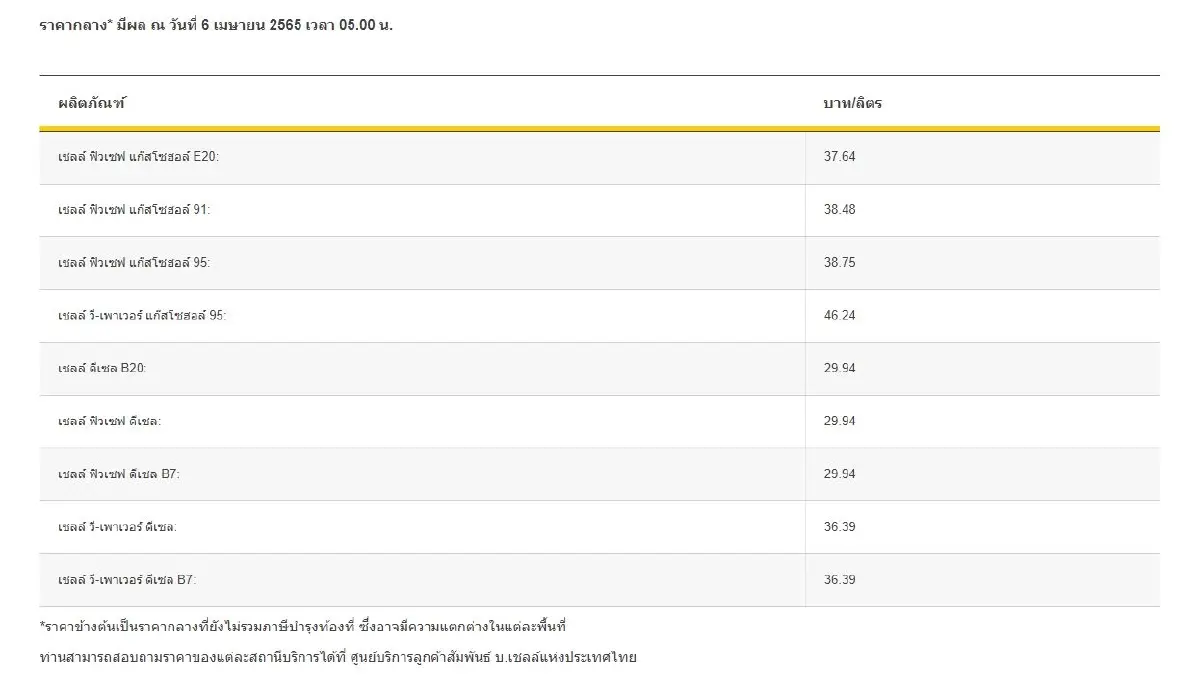Select row 'เชลล์ ดีเซล B20:'

(600, 369)
